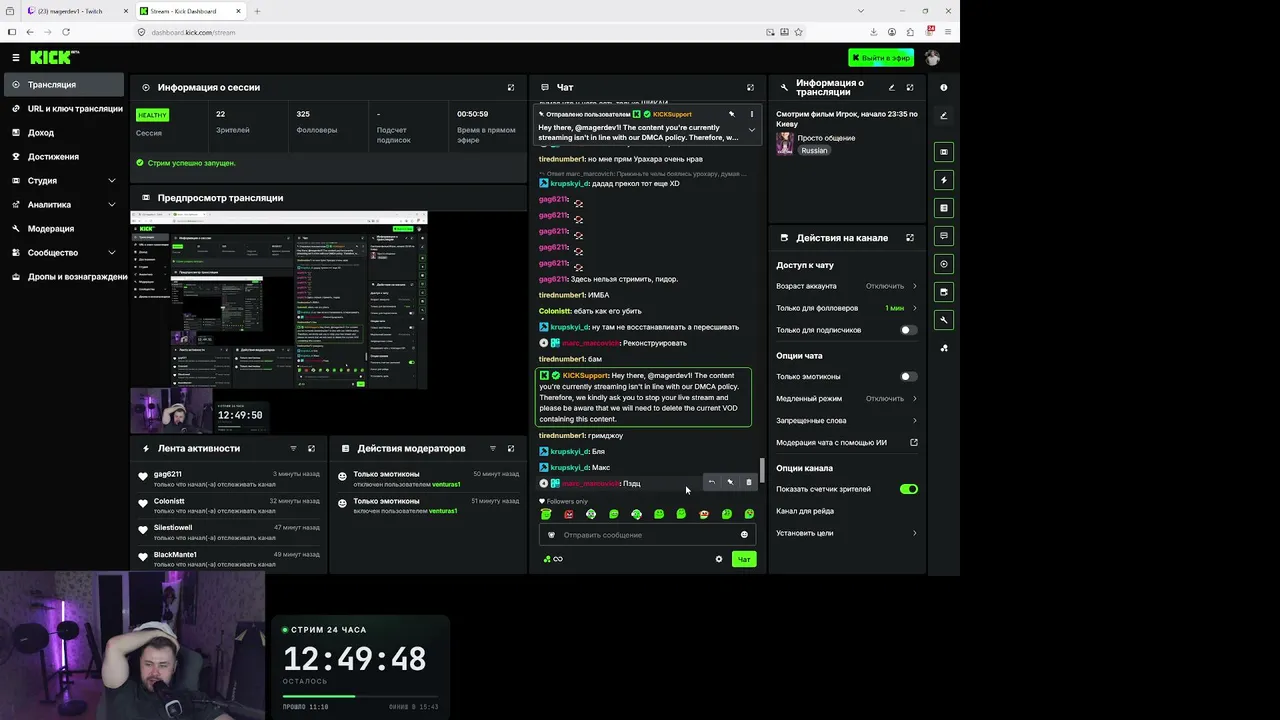Toggle the chat bubble widget icon in right toolbar
The width and height of the screenshot is (1280, 720).
(x=944, y=236)
